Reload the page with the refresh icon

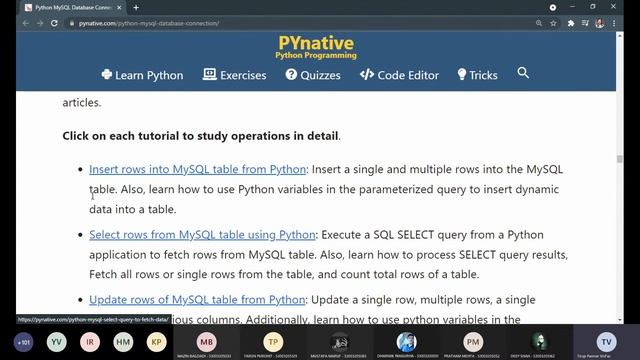(54, 23)
